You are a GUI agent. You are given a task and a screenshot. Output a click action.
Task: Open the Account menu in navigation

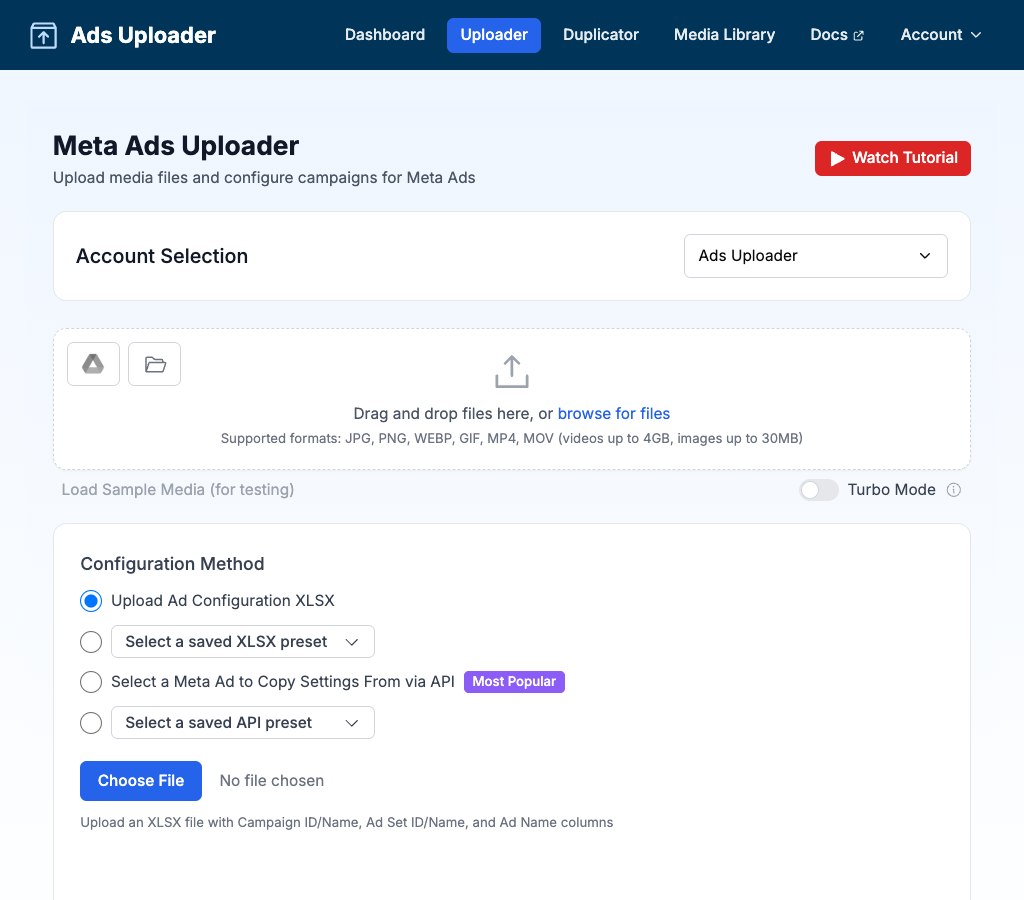point(940,35)
